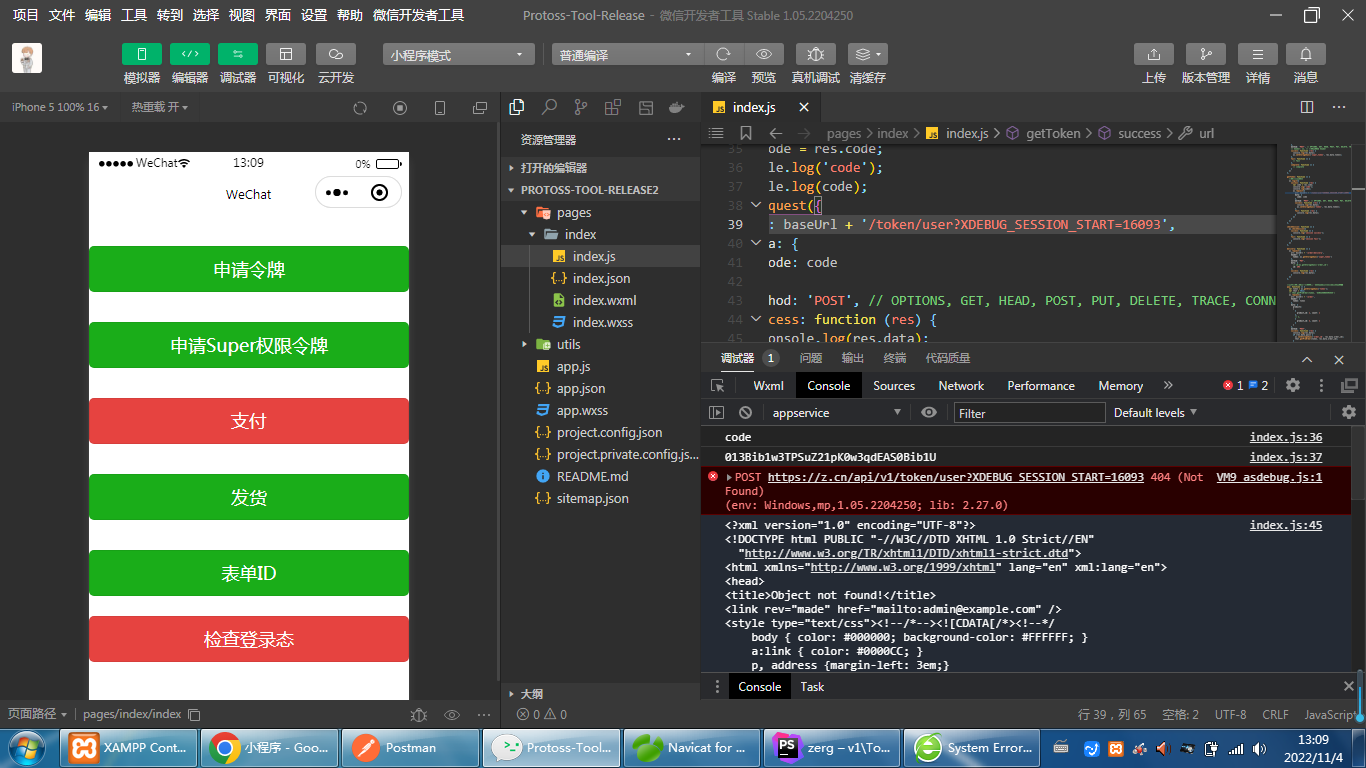The width and height of the screenshot is (1366, 768).
Task: Click the red 支付 button
Action: pos(249,421)
